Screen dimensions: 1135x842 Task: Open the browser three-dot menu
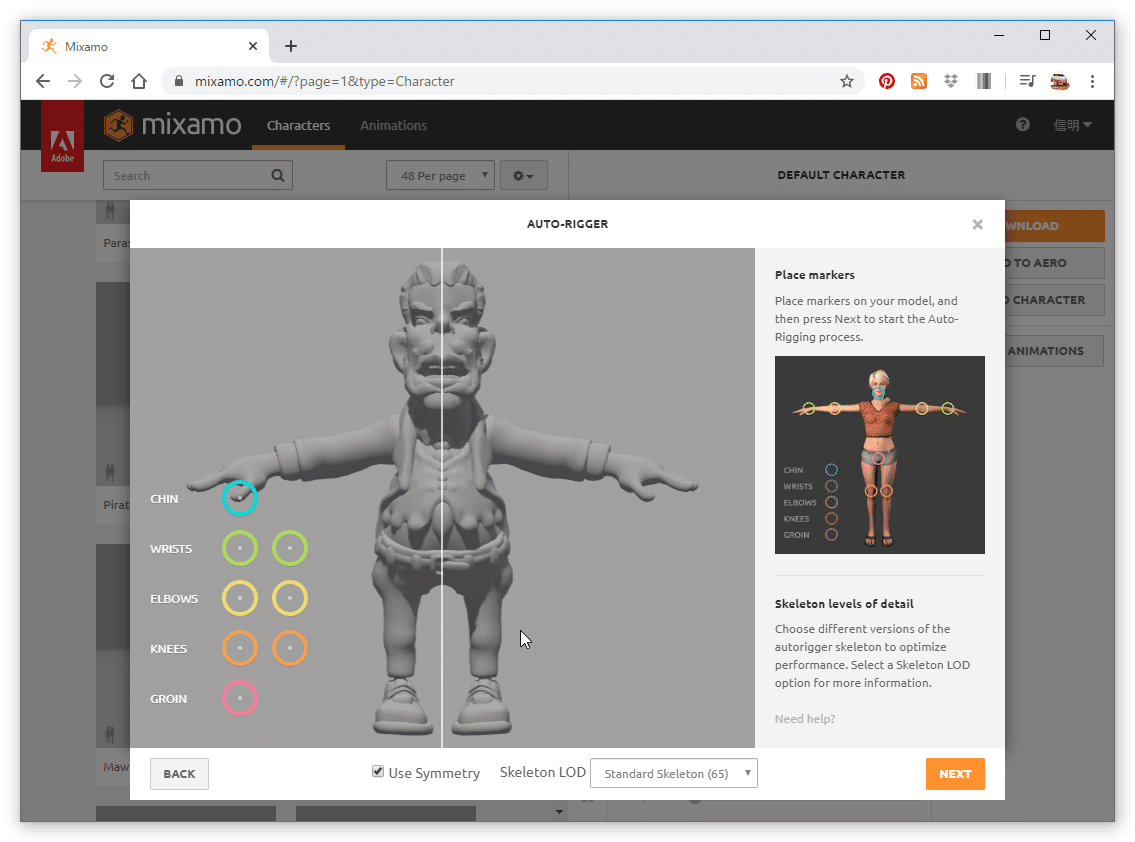1092,81
